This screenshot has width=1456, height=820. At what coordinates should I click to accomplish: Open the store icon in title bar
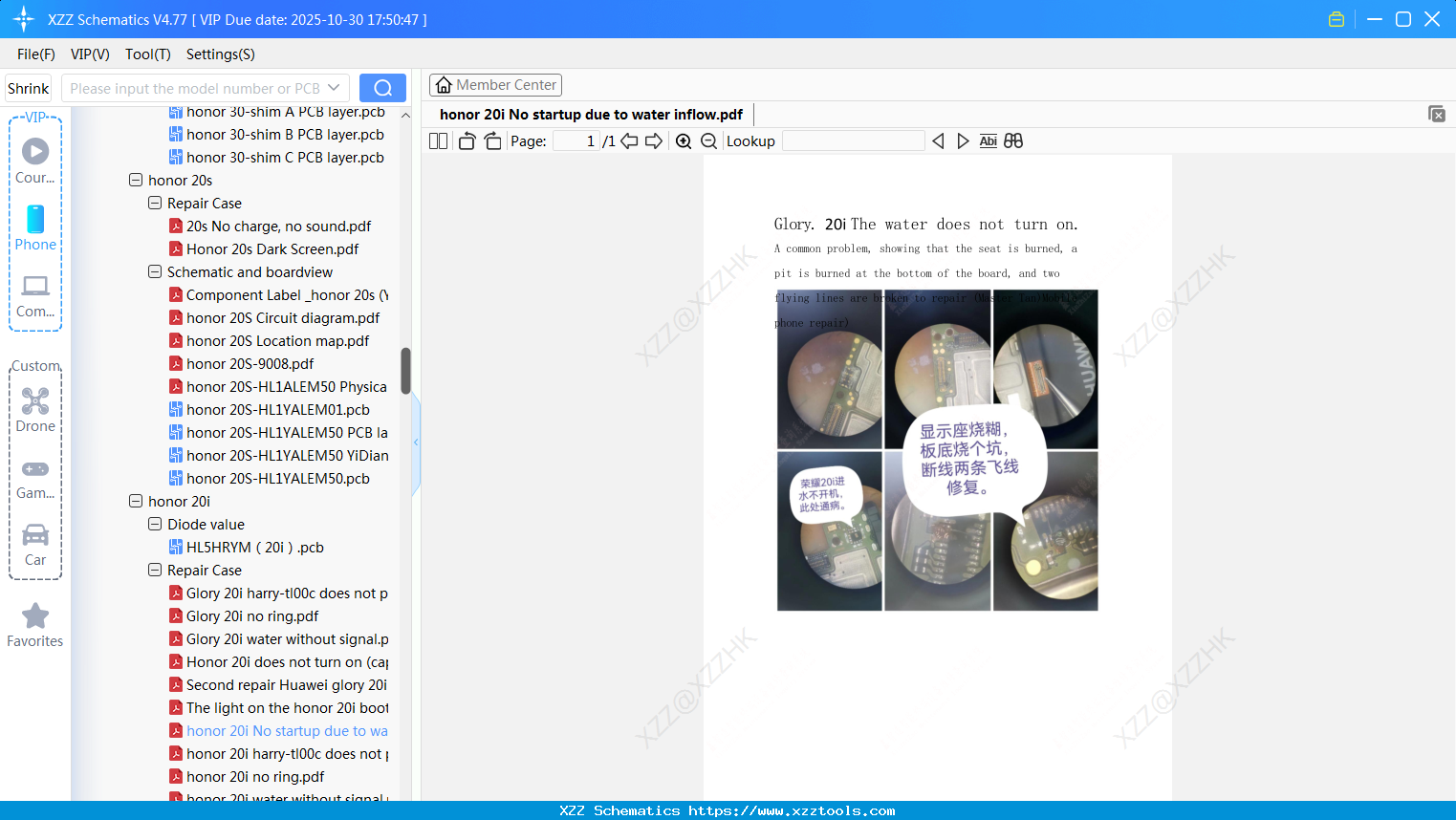click(1336, 19)
